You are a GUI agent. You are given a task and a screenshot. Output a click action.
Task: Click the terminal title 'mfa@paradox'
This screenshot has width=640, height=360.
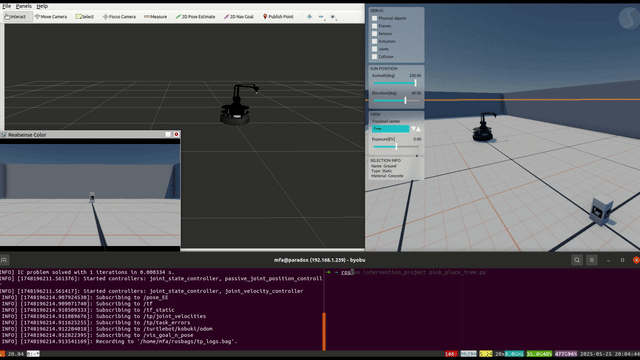319,260
